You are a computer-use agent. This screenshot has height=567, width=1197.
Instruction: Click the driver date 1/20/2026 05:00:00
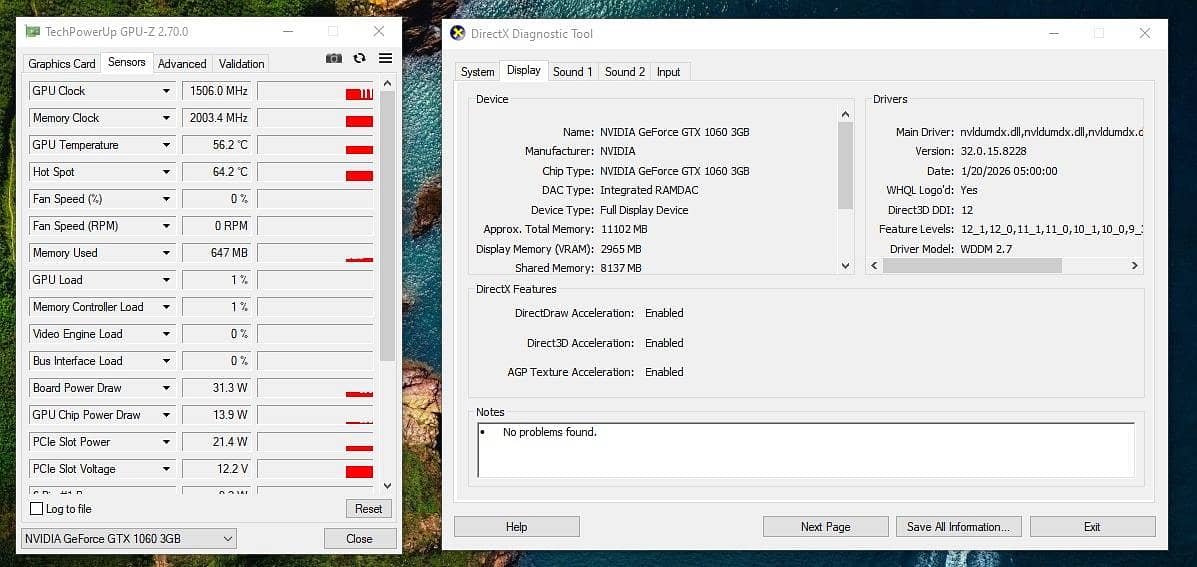(1009, 171)
